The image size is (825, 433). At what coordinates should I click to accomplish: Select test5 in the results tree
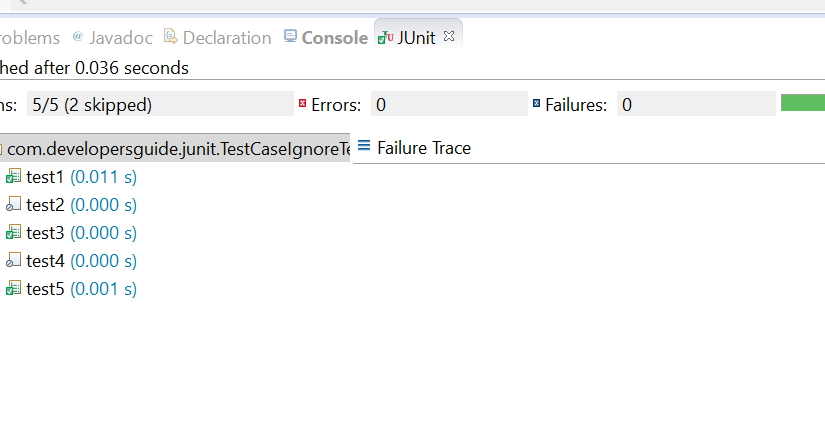click(x=46, y=289)
